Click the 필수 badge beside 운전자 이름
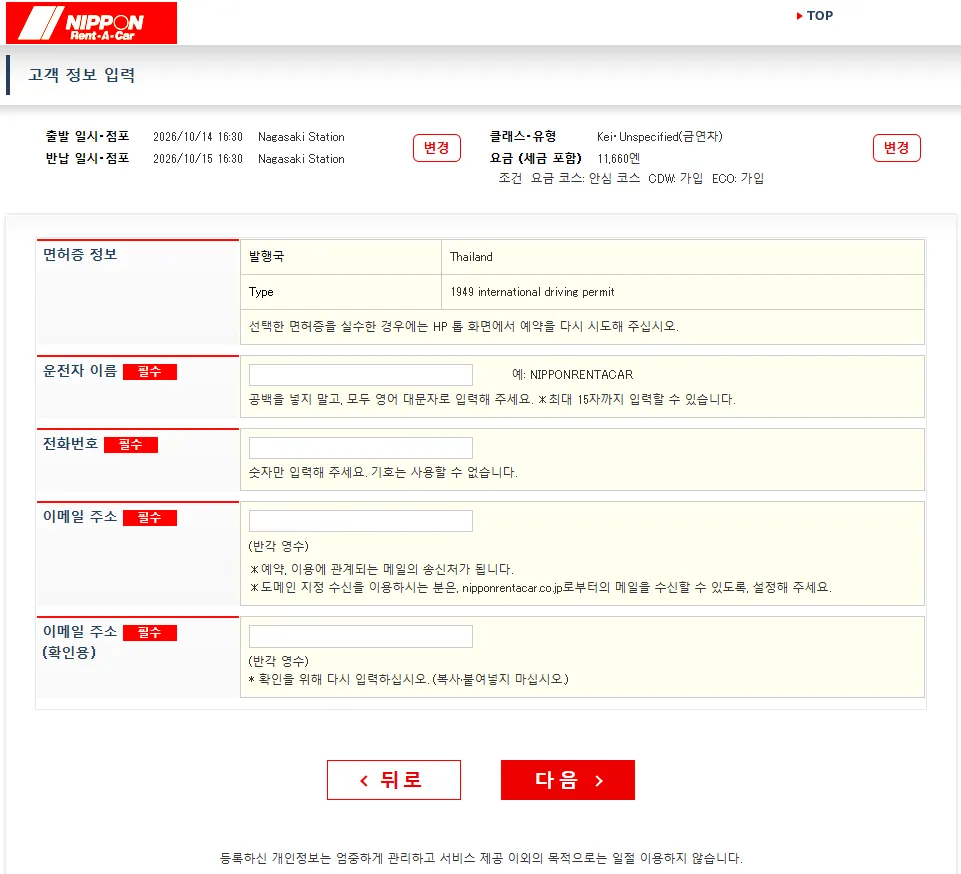 150,371
